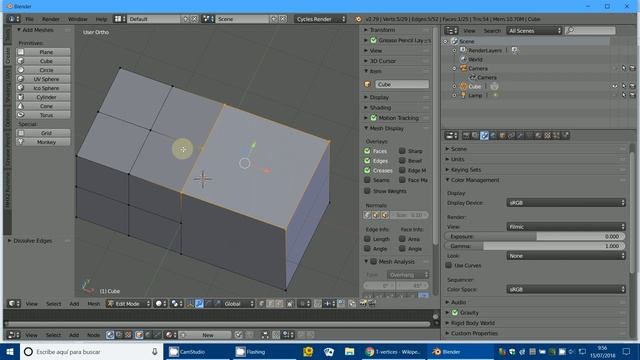Image resolution: width=640 pixels, height=360 pixels.
Task: Open the Display Device sRGB dropdown
Action: [x=566, y=203]
